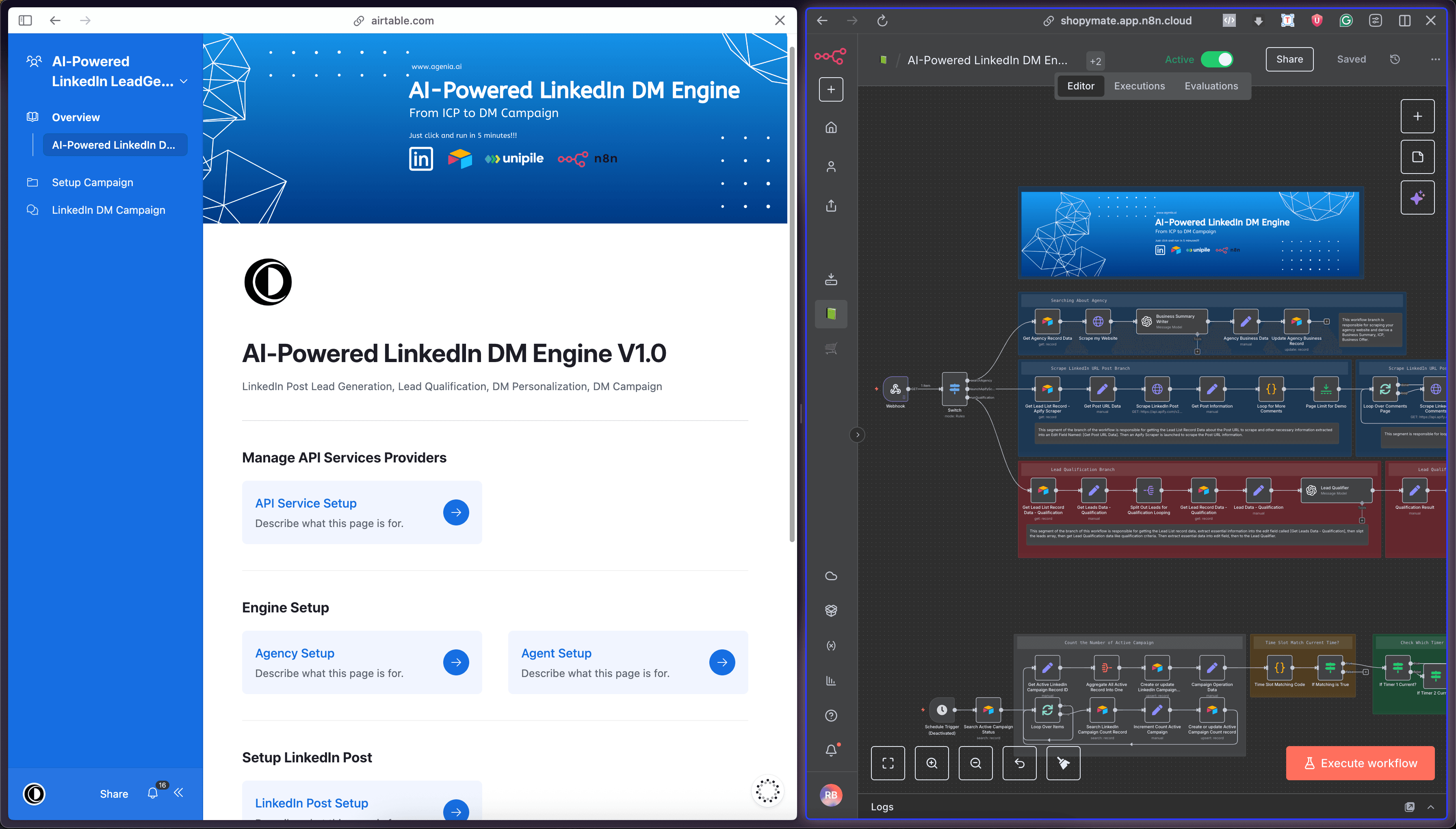
Task: Click the loading spinner circle on Airtable page
Action: (767, 790)
